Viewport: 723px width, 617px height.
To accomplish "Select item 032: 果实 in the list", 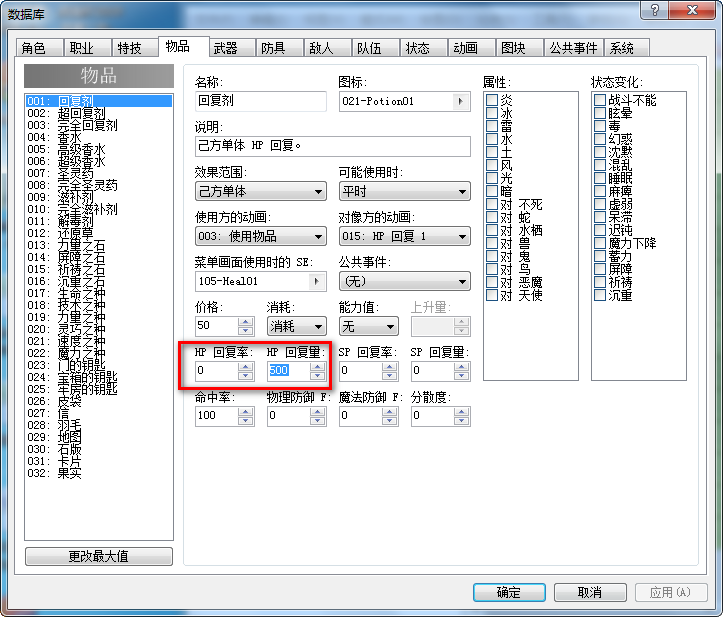I will (x=99, y=473).
